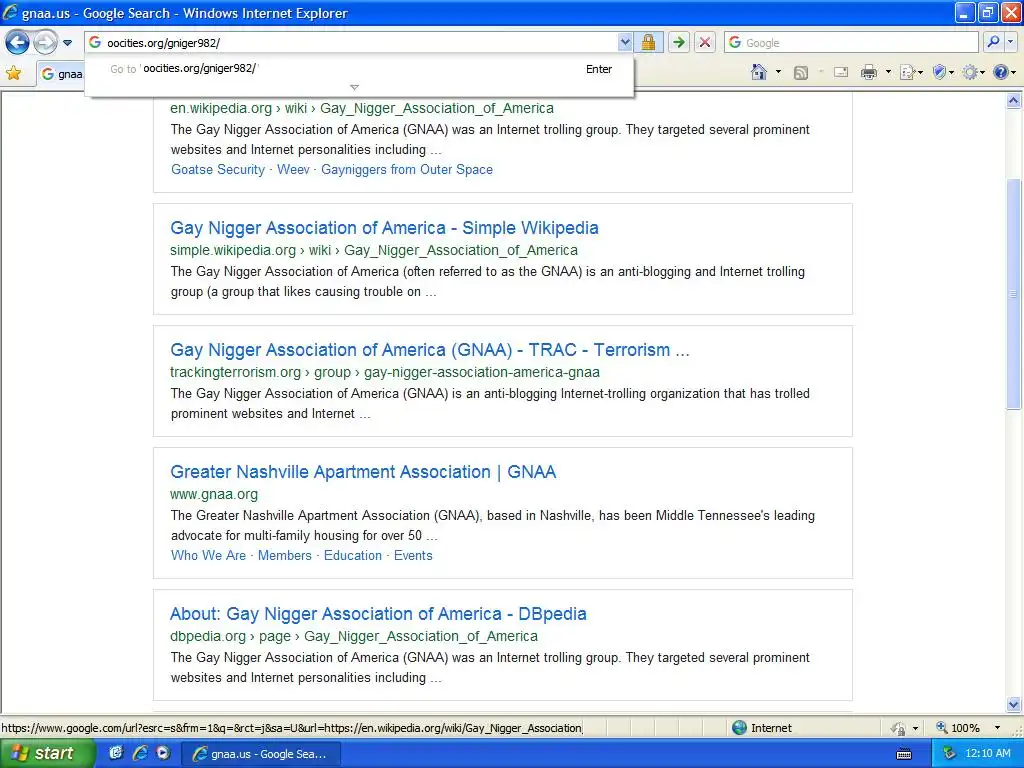1024x768 pixels.
Task: Open the Simple Wikipedia result title
Action: pos(384,228)
